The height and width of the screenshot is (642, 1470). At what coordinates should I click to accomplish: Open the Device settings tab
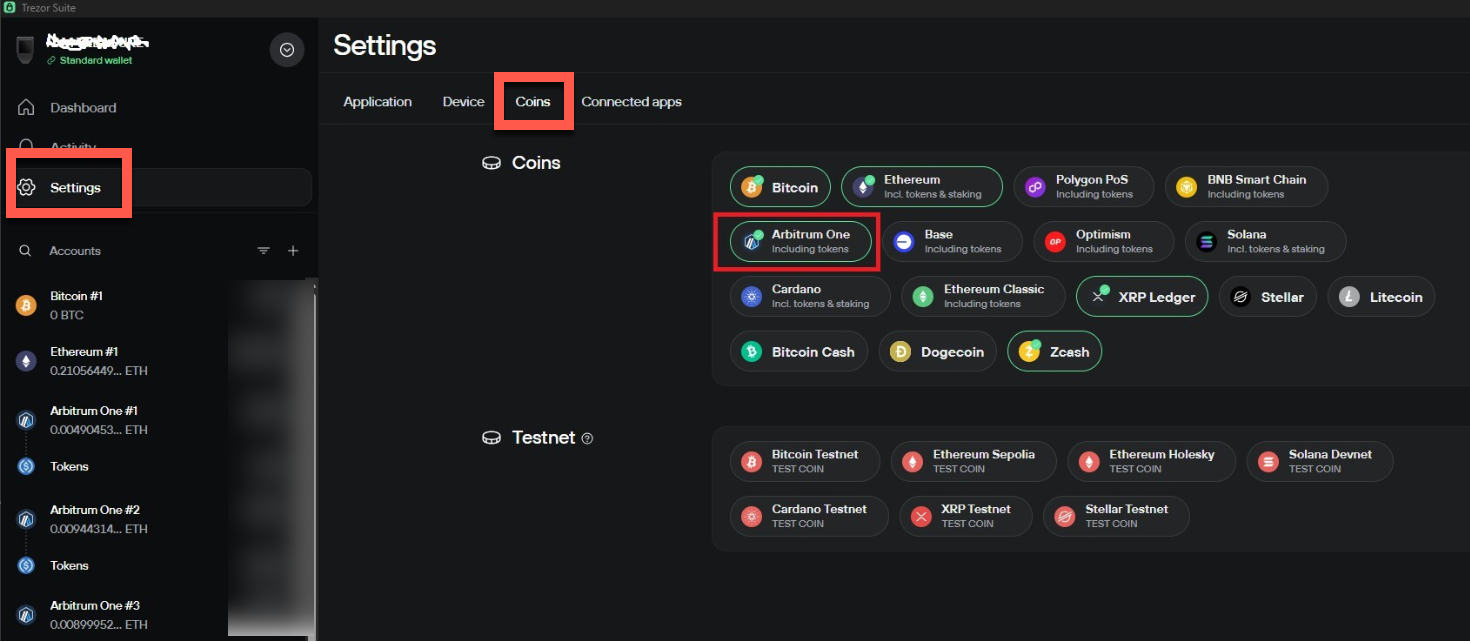(x=463, y=102)
